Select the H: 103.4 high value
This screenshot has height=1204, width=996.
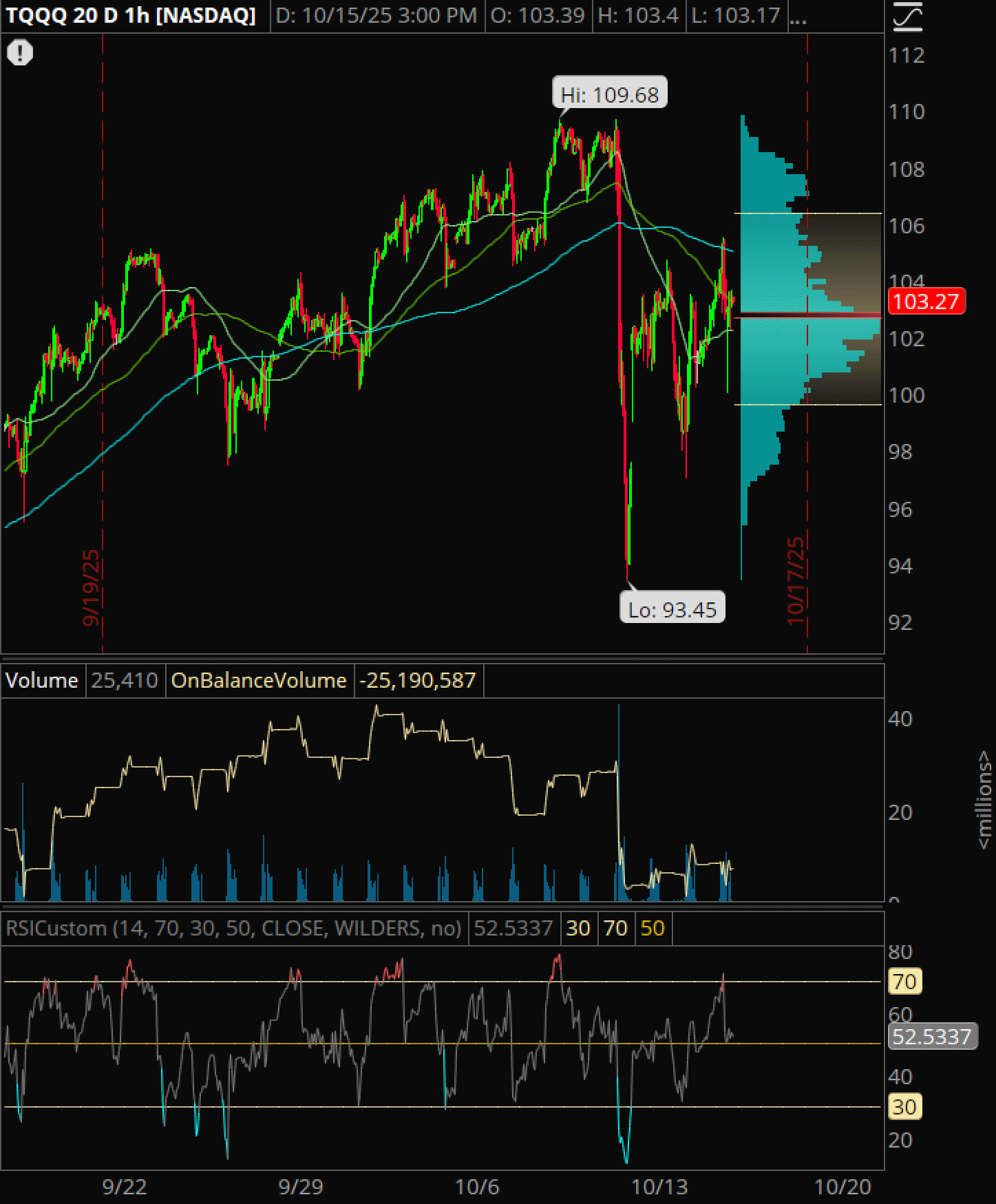(x=638, y=15)
